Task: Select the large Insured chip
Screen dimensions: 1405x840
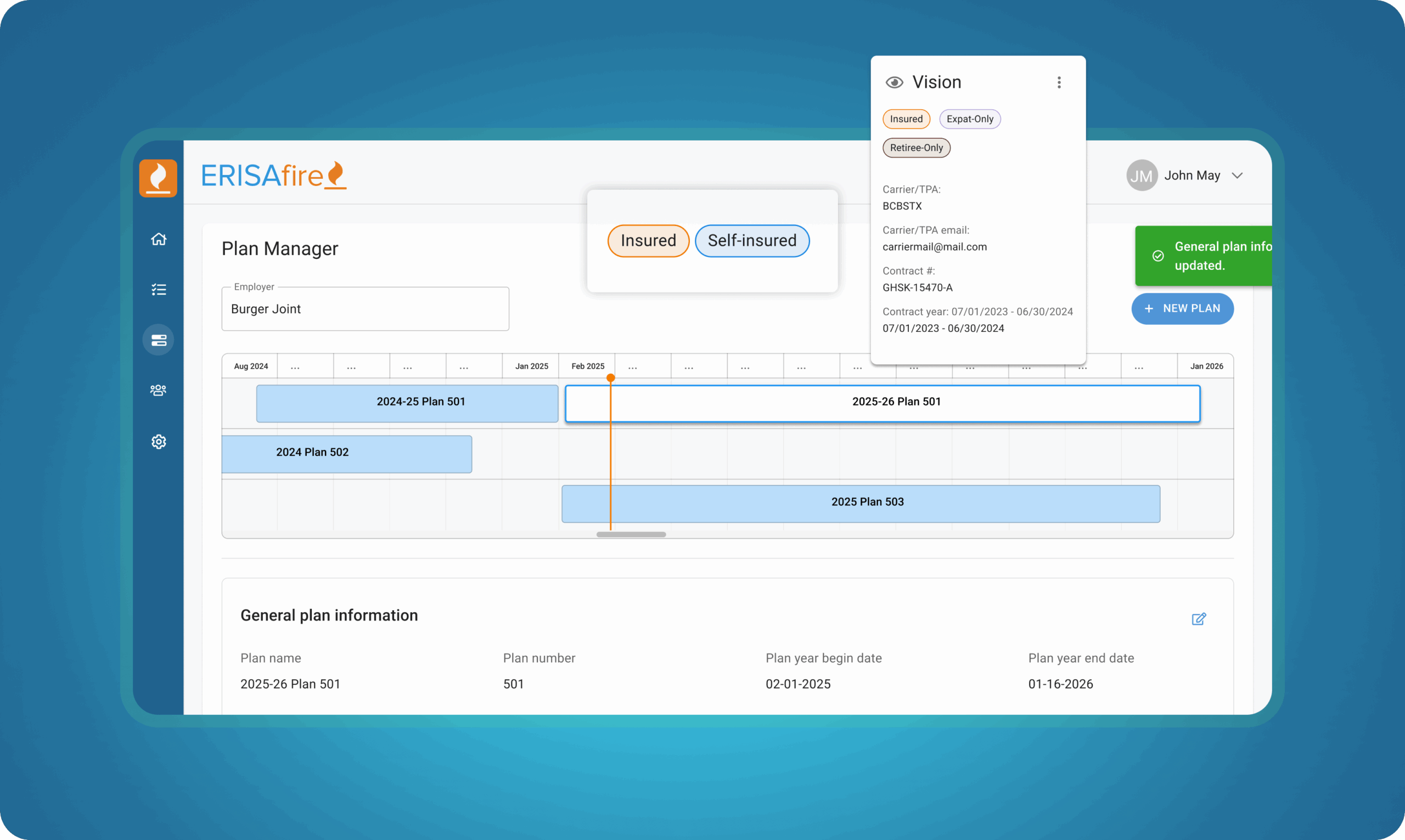Action: pos(648,240)
